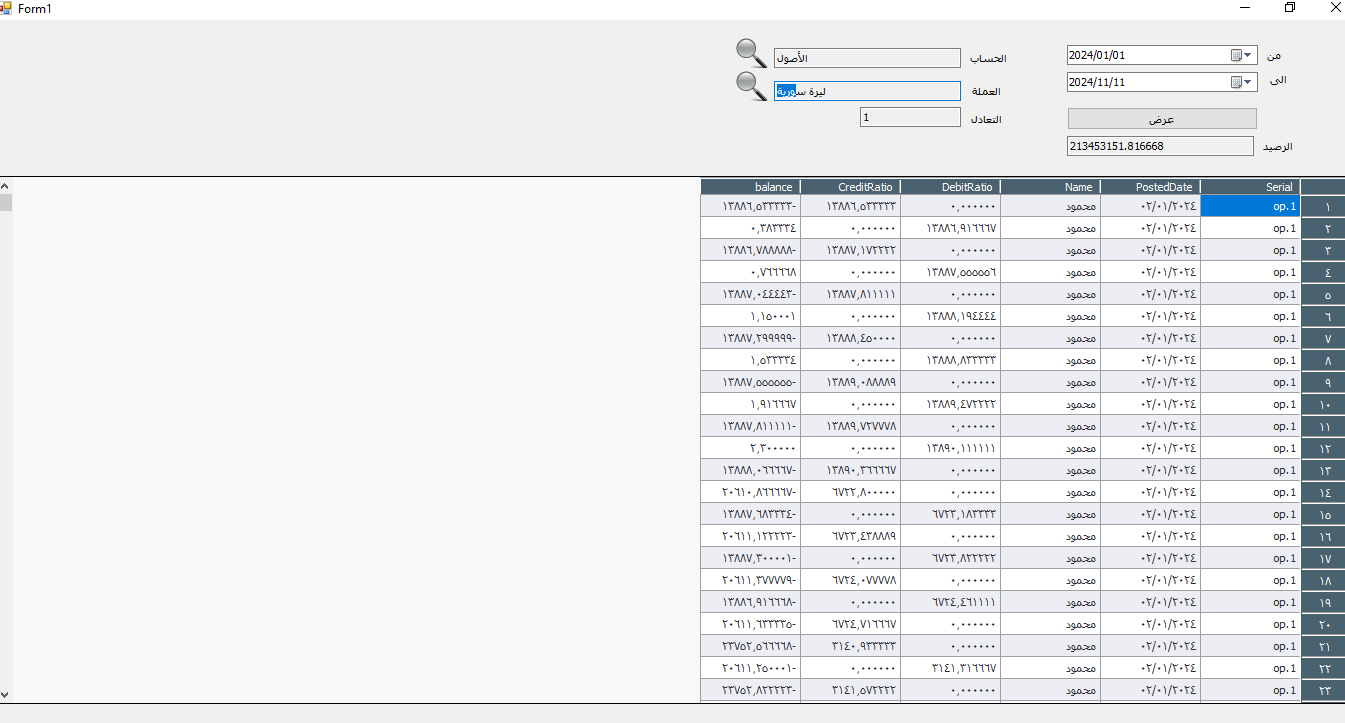Viewport: 1345px width, 723px height.
Task: Open the من date dropdown arrow
Action: coord(1248,55)
